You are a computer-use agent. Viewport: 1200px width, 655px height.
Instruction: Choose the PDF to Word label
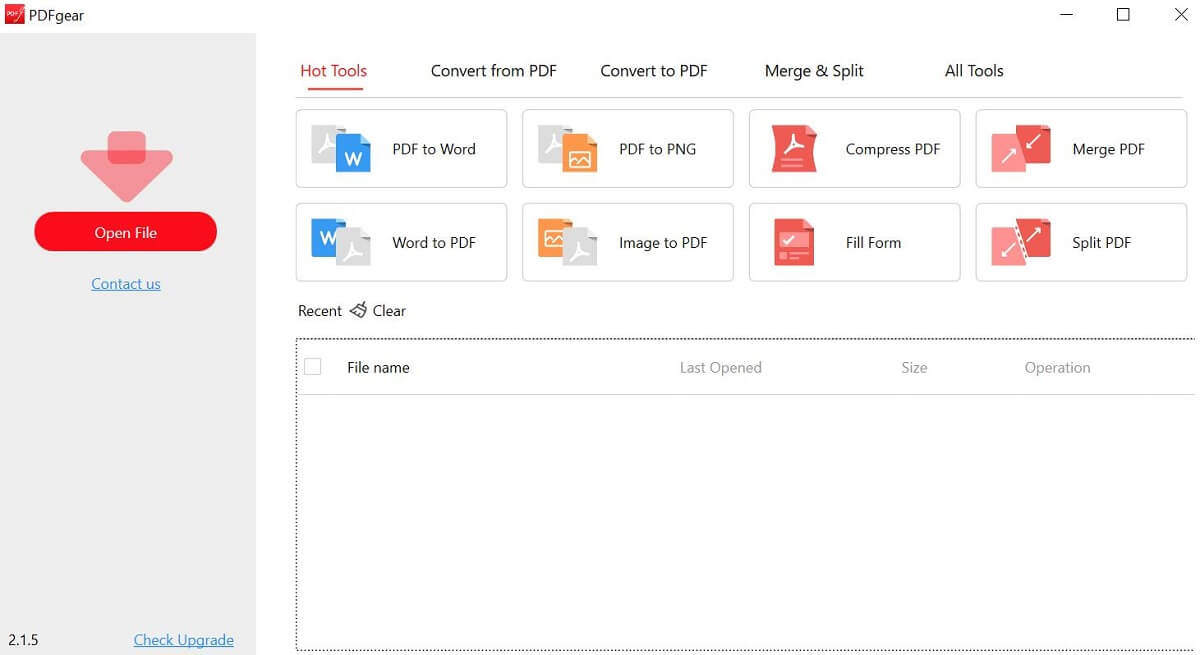point(434,149)
